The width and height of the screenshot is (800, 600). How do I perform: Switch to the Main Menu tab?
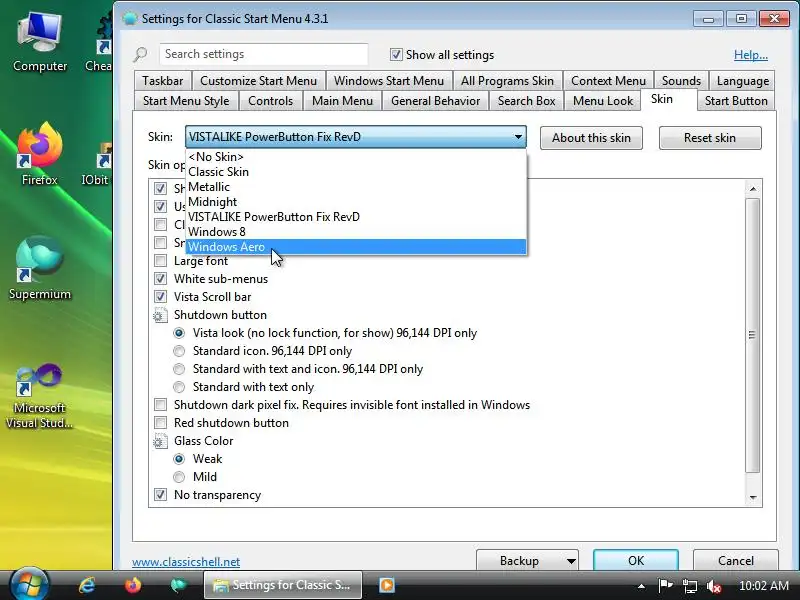click(x=342, y=101)
